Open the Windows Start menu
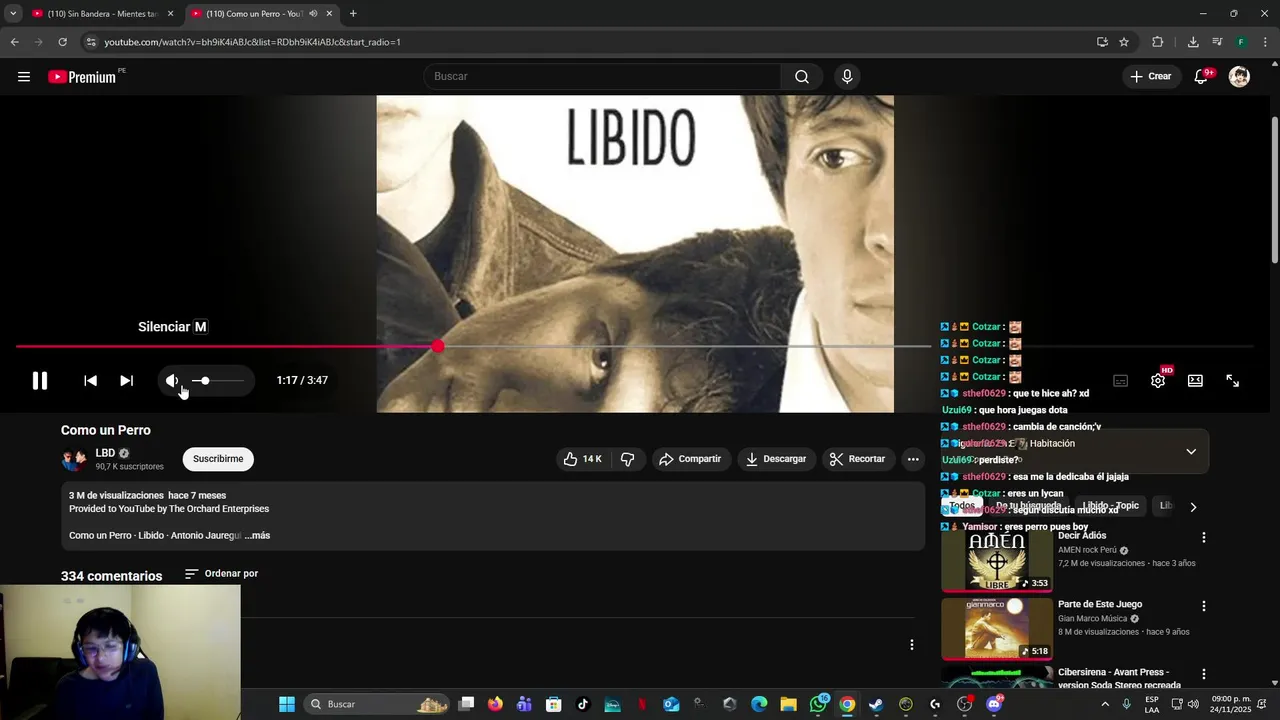 click(286, 704)
